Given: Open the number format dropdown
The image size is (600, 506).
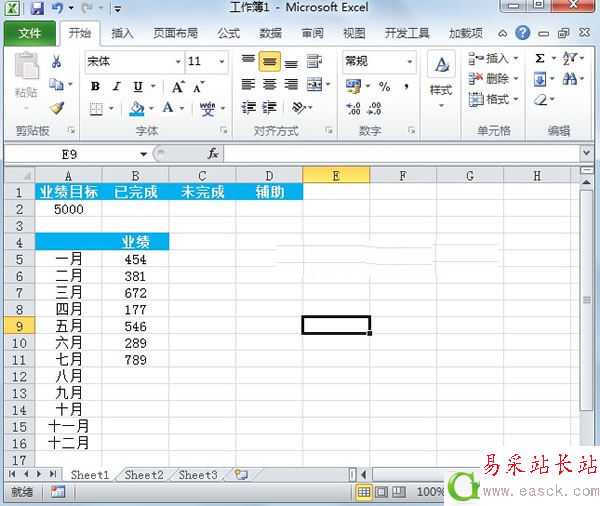Looking at the screenshot, I should (x=409, y=62).
